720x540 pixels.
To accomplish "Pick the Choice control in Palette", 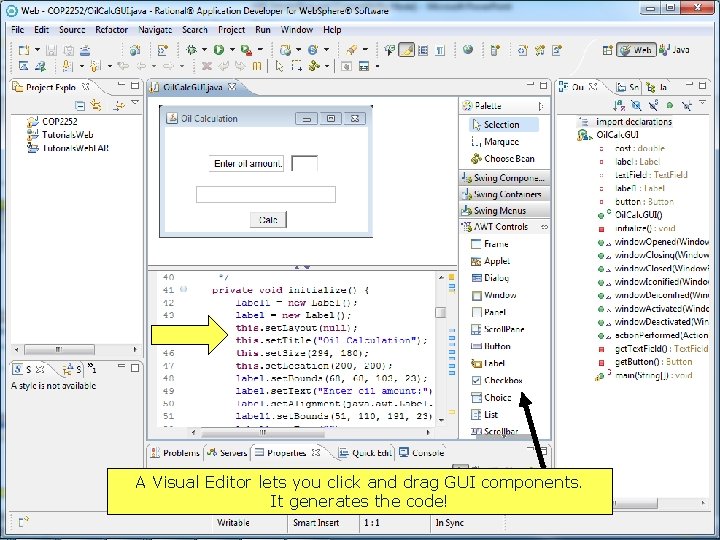I will (491, 397).
